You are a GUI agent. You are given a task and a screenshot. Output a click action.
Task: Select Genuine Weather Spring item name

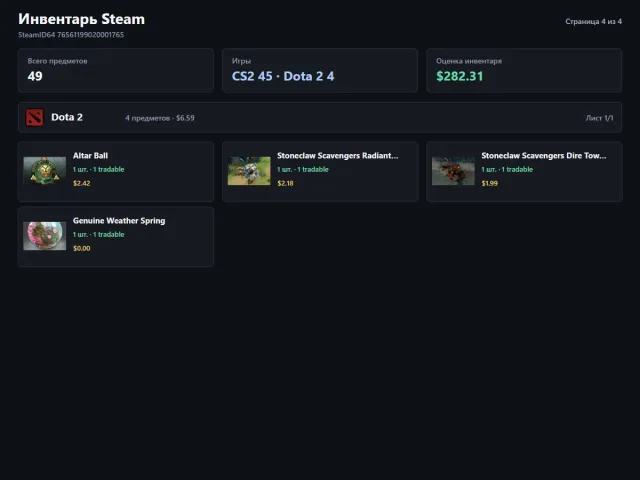(x=119, y=221)
